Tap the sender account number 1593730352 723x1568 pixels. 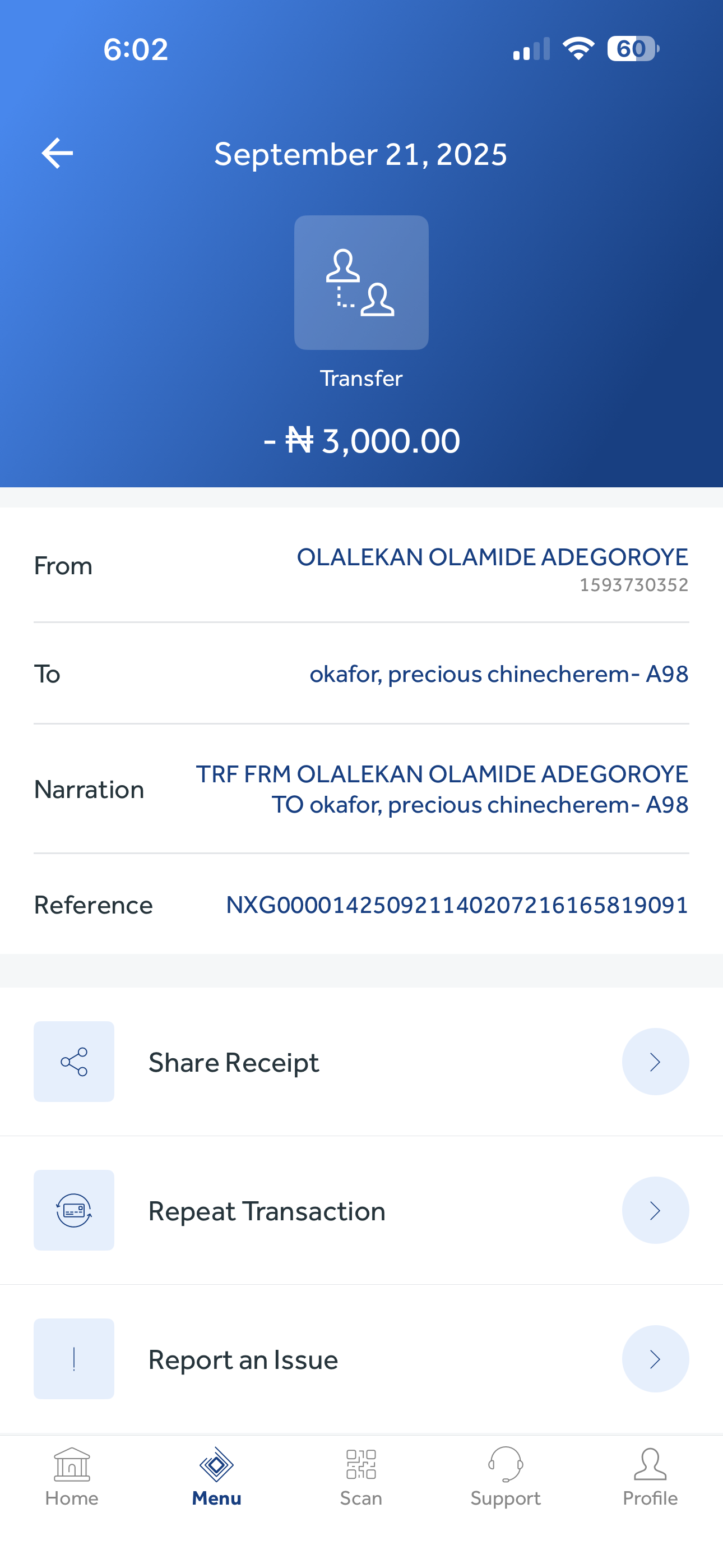coord(633,585)
